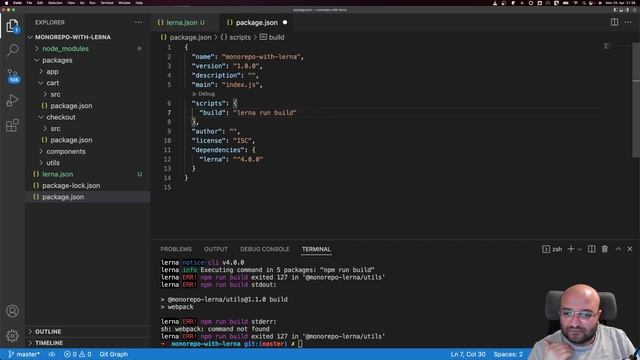Click the master branch status item

(x=24, y=354)
